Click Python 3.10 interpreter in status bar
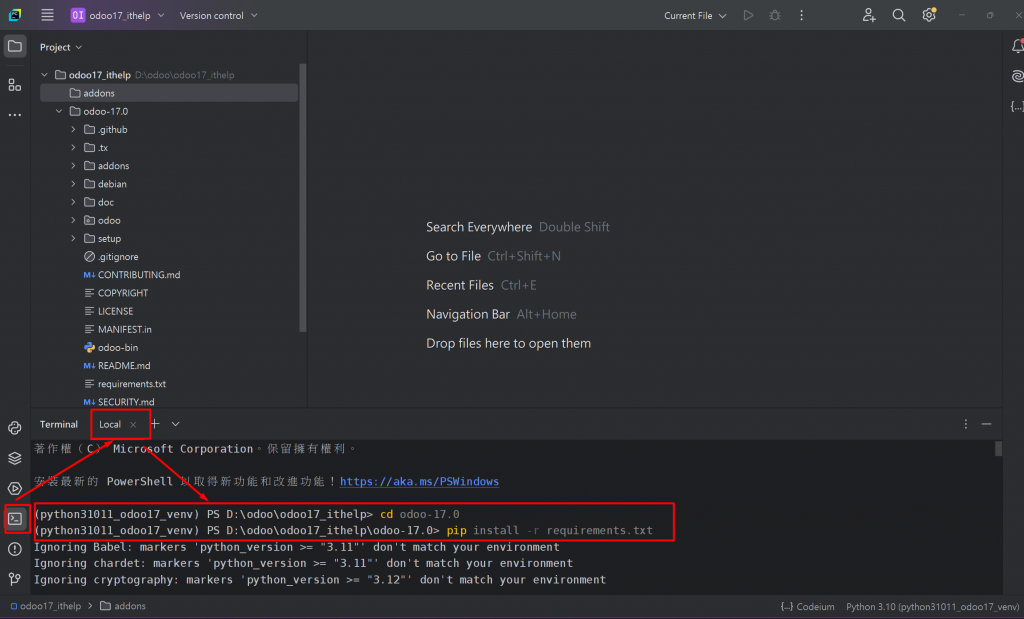This screenshot has width=1024, height=619. click(x=933, y=607)
